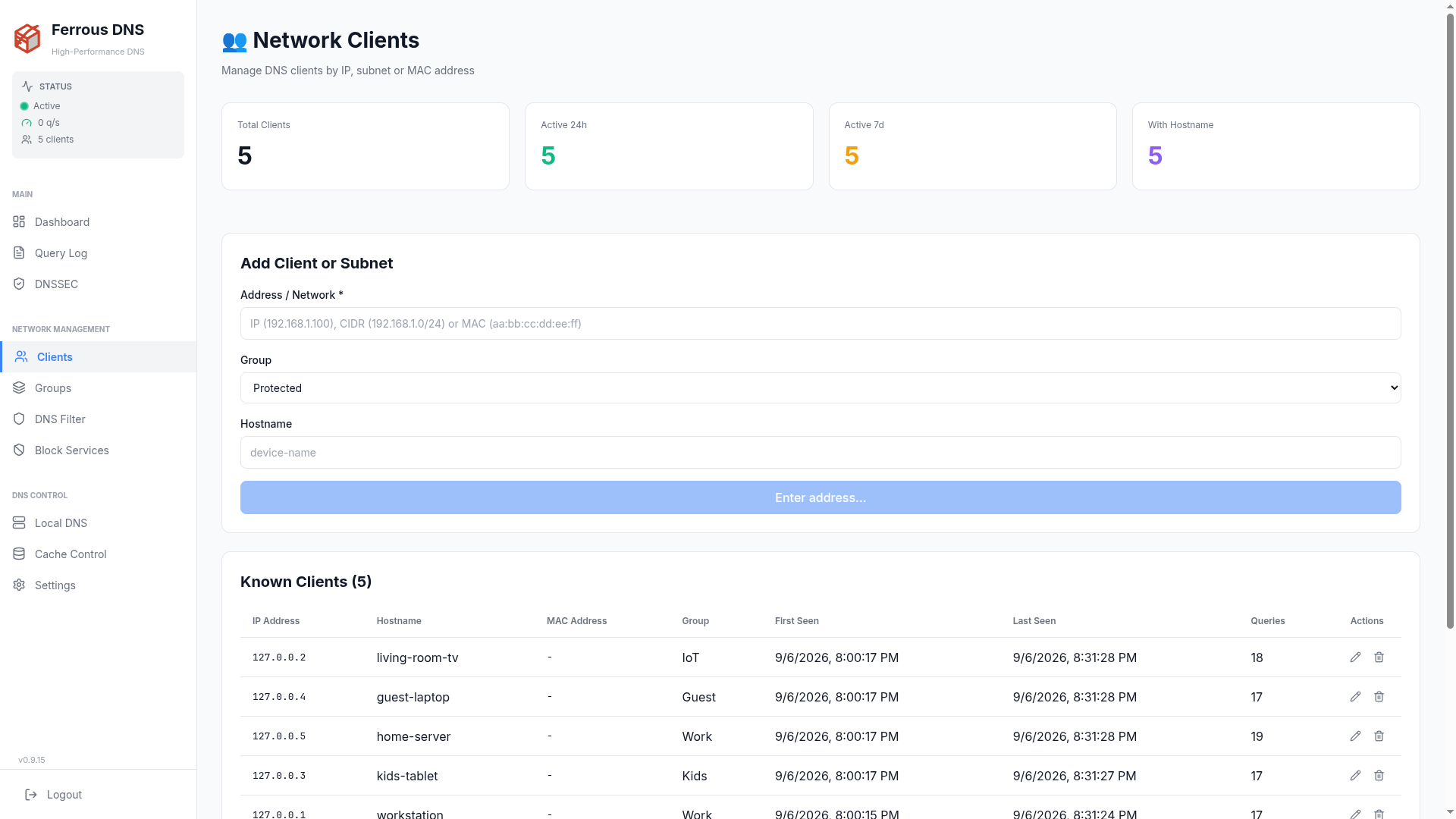Click the home-server hostname cell
This screenshot has width=1456, height=819.
pos(413,736)
